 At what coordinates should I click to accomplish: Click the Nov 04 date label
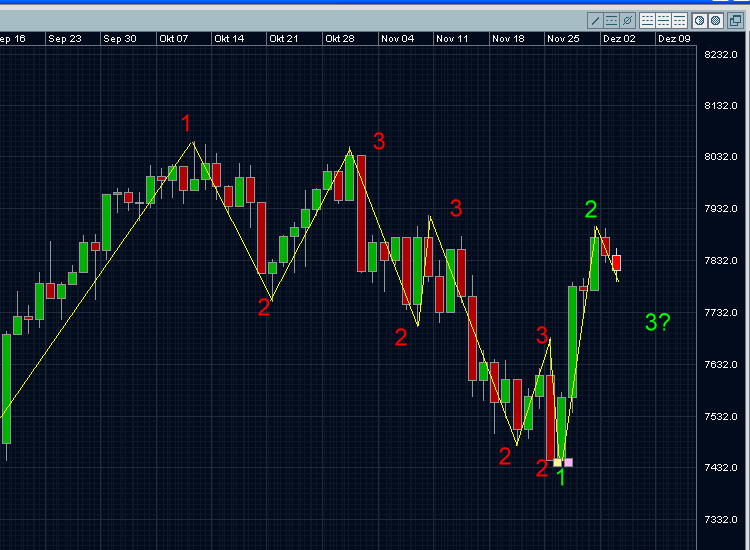click(x=397, y=39)
